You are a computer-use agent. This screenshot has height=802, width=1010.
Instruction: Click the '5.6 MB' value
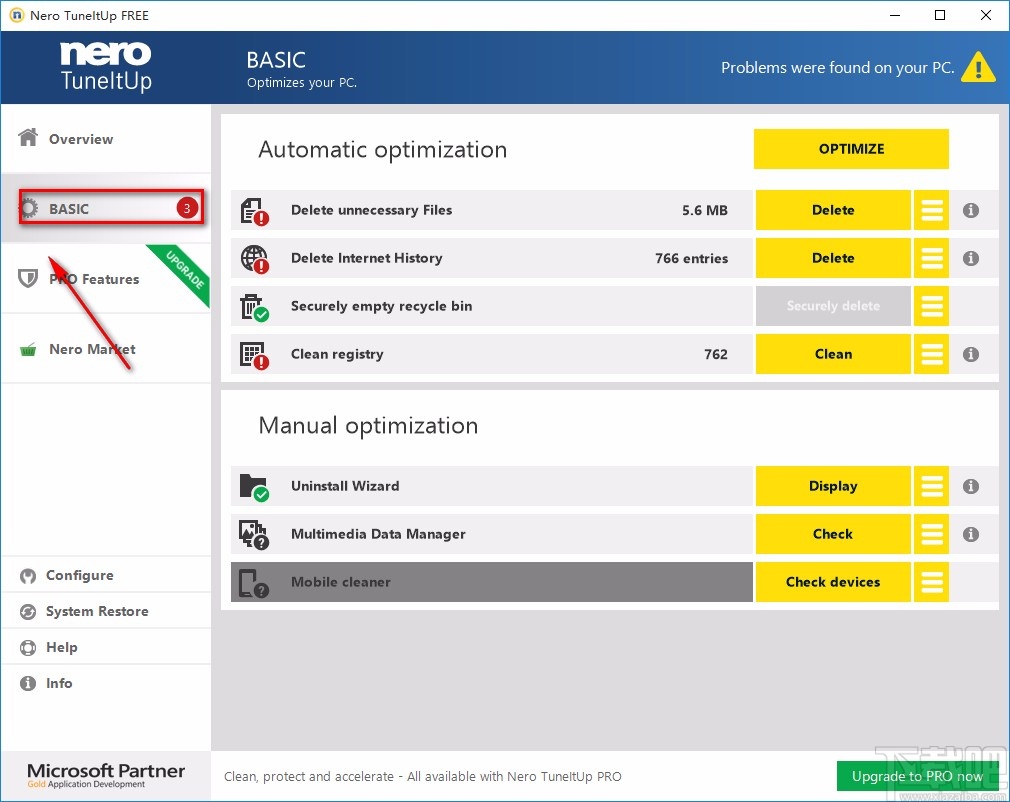(x=705, y=210)
